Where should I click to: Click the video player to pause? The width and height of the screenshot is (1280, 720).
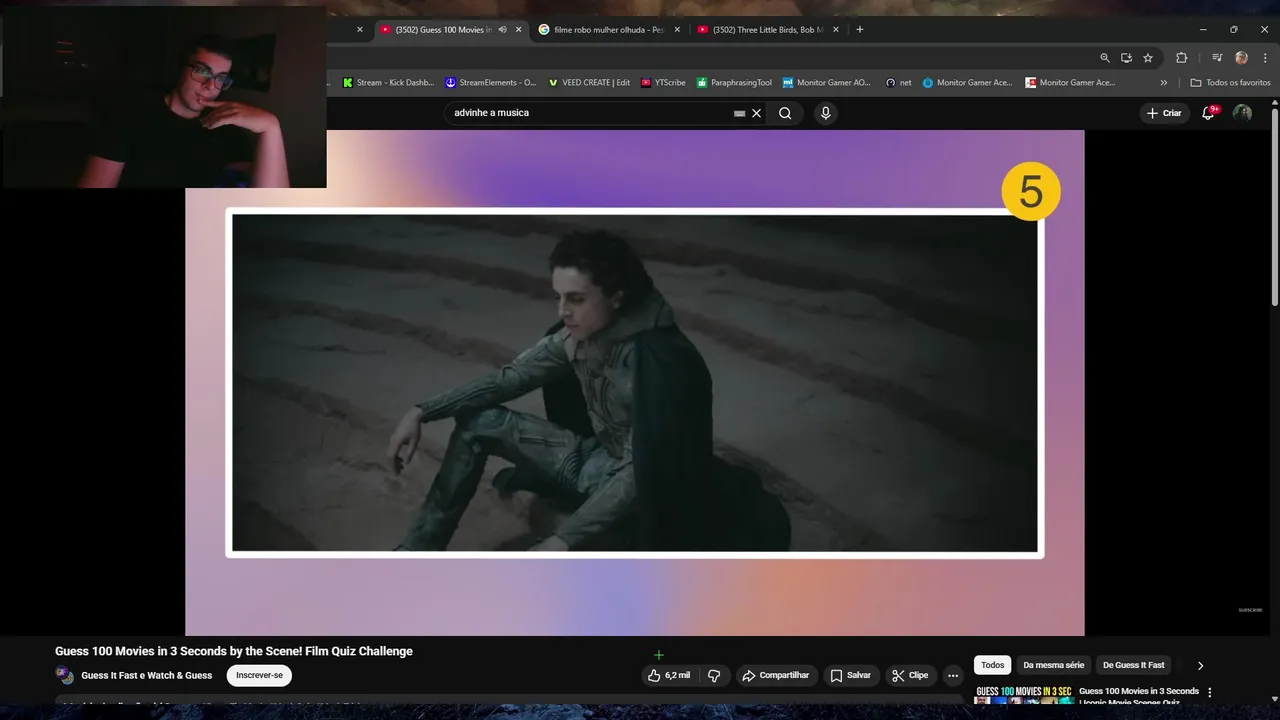coord(634,383)
